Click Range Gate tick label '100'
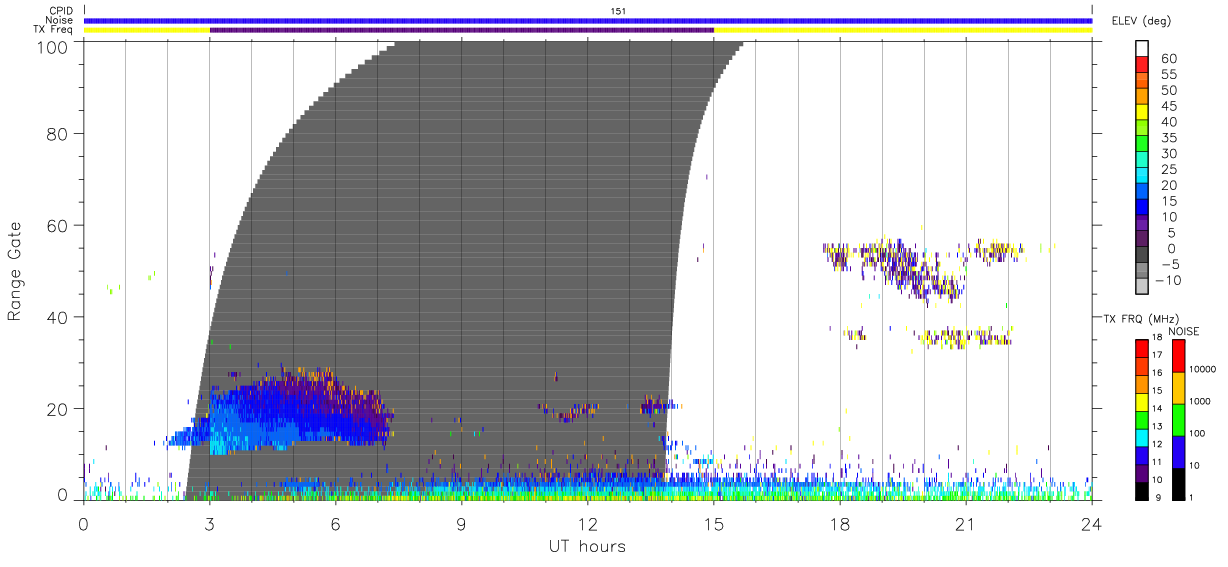This screenshot has height=567, width=1228. point(52,46)
